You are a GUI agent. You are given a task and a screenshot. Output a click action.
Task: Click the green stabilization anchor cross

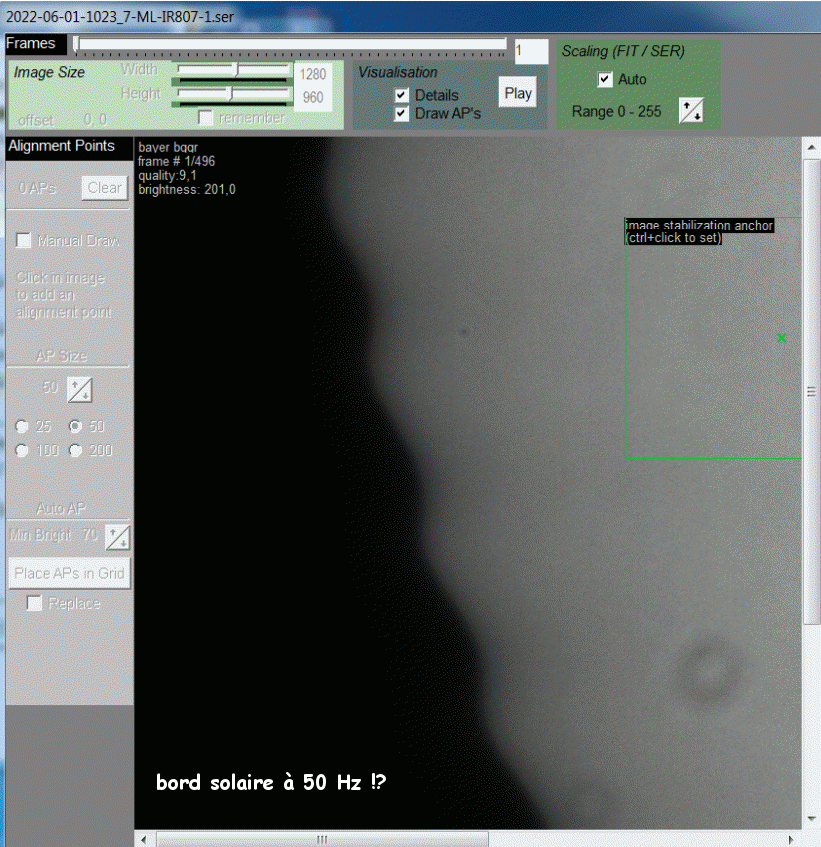pyautogui.click(x=781, y=338)
